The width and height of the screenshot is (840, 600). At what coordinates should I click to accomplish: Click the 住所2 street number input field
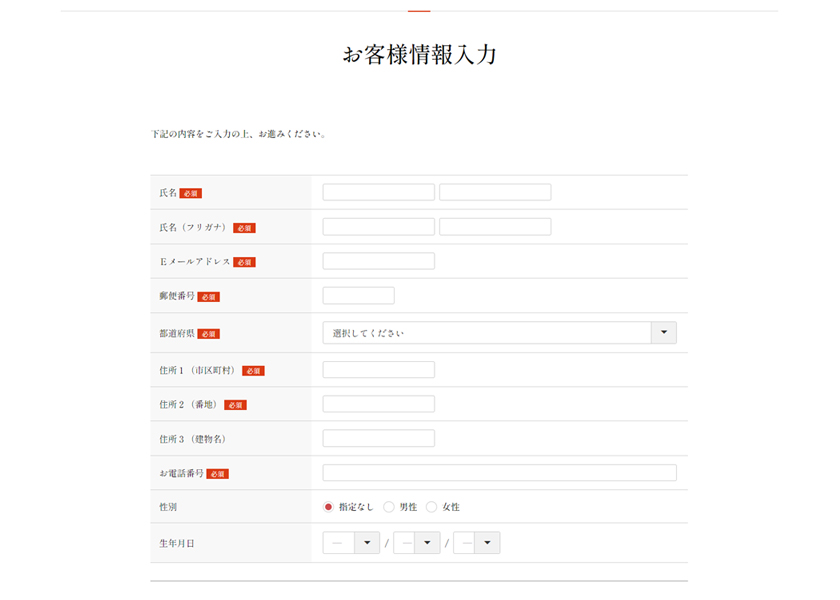point(378,403)
